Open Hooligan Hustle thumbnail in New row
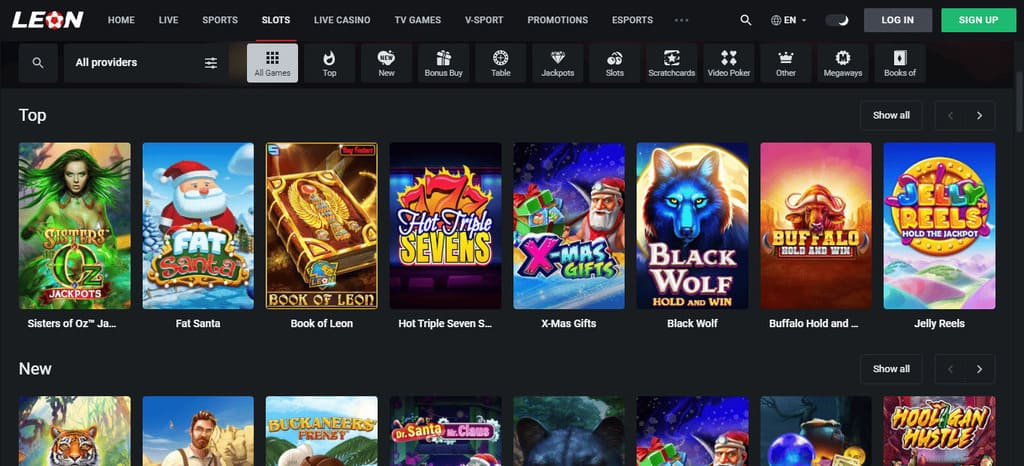This screenshot has height=466, width=1024. (x=939, y=431)
